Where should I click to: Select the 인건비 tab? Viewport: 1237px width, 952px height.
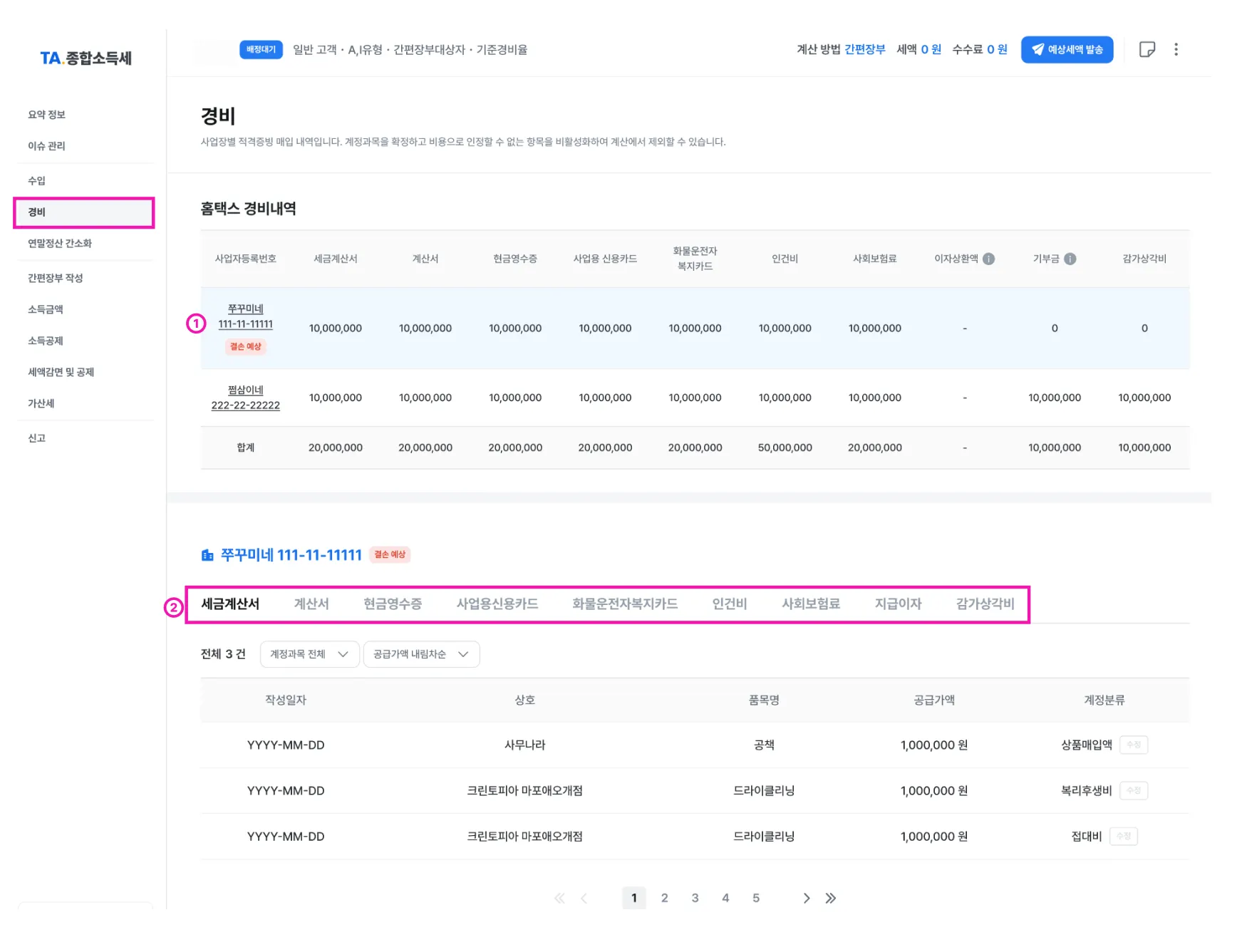coord(730,604)
